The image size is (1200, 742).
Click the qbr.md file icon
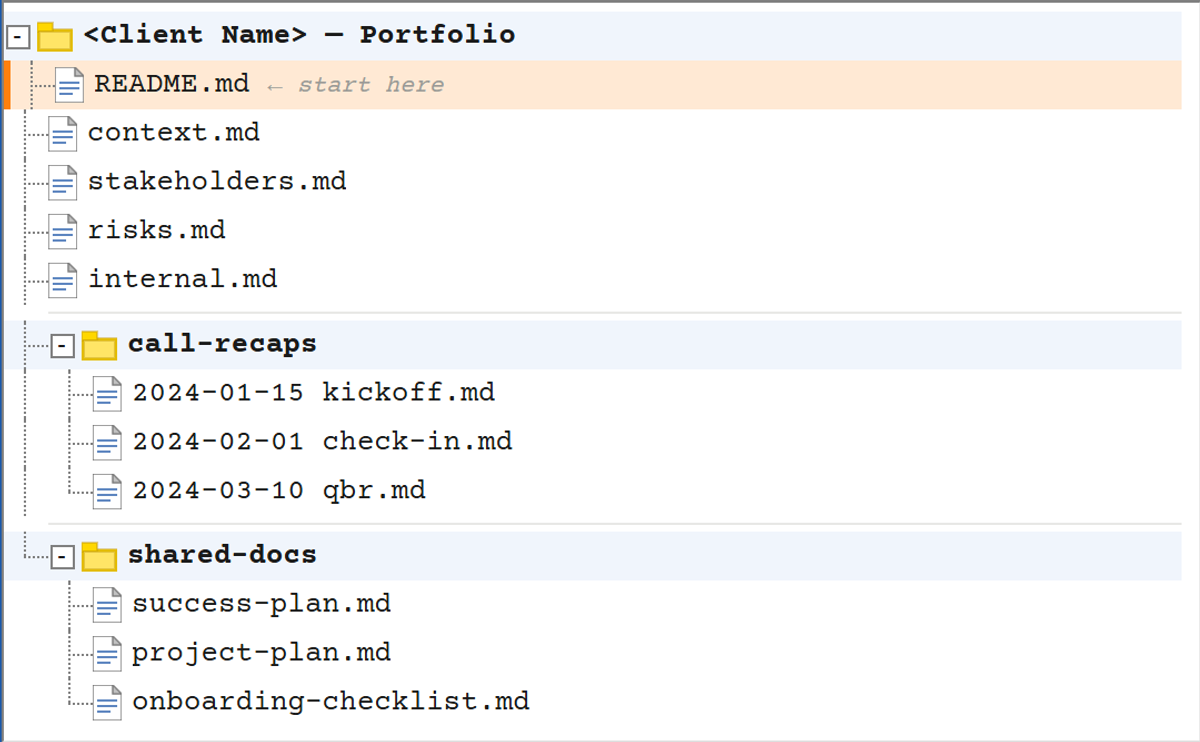point(107,492)
